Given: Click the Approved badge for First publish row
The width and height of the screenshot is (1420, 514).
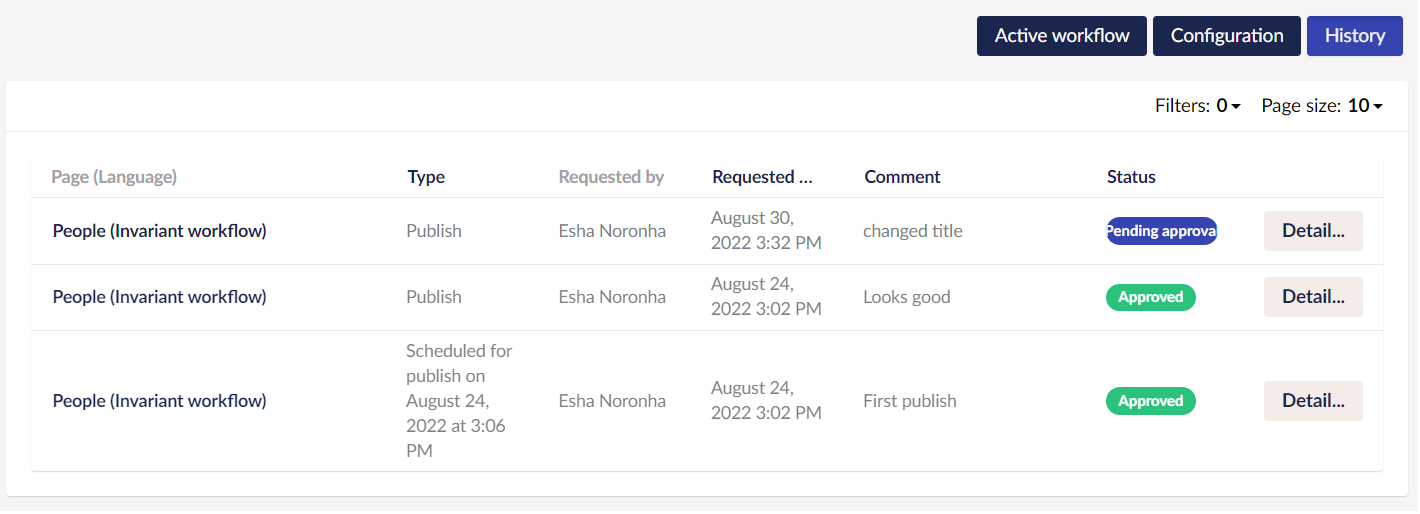Looking at the screenshot, I should (1150, 401).
